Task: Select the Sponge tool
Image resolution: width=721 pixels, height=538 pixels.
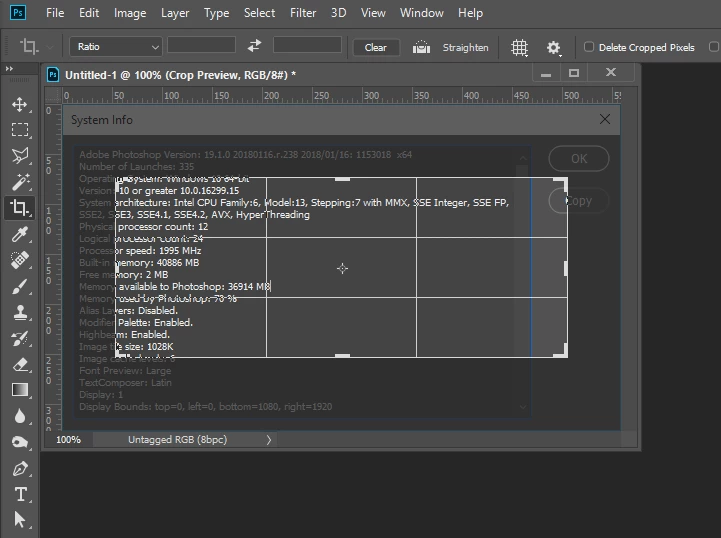Action: 19,442
